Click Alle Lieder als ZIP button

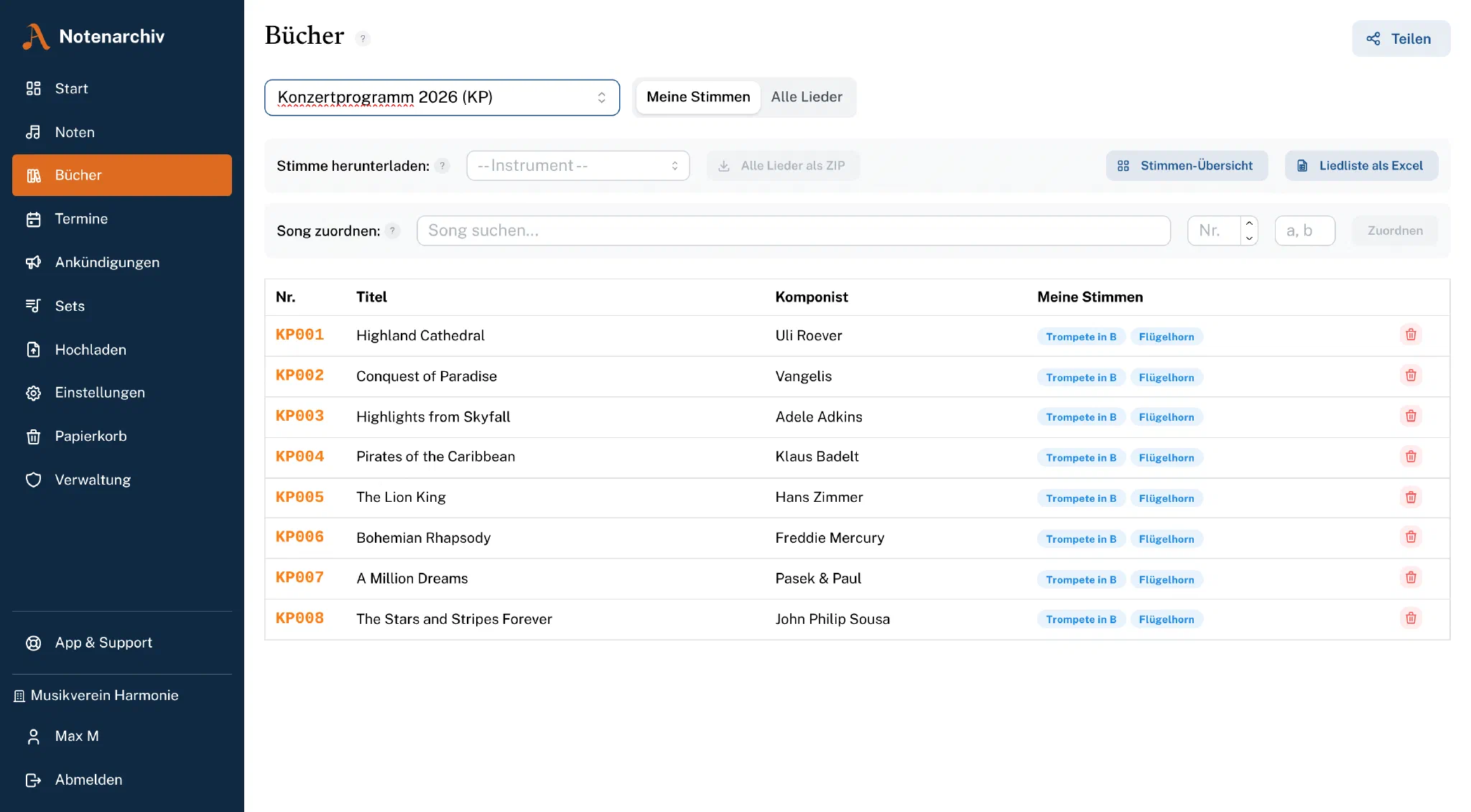click(783, 166)
